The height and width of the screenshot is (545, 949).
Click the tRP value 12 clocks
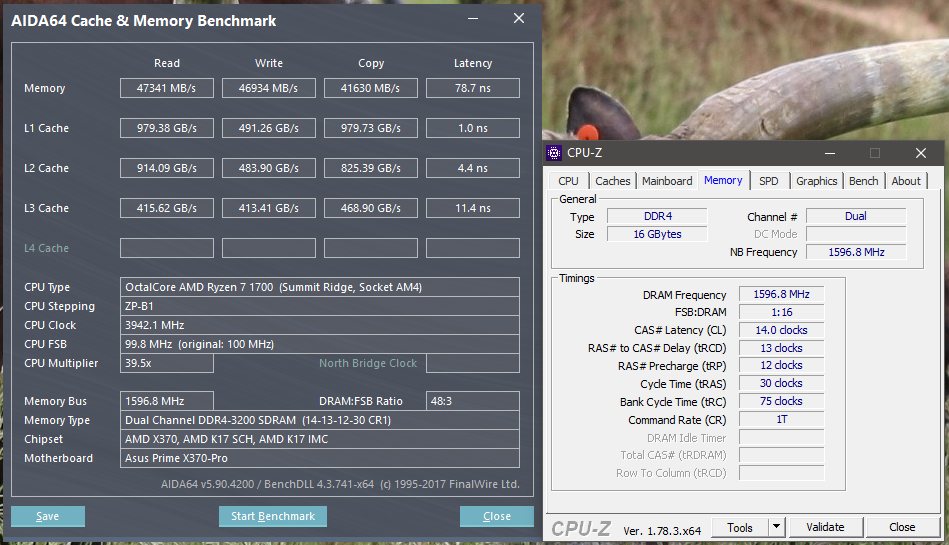point(781,365)
